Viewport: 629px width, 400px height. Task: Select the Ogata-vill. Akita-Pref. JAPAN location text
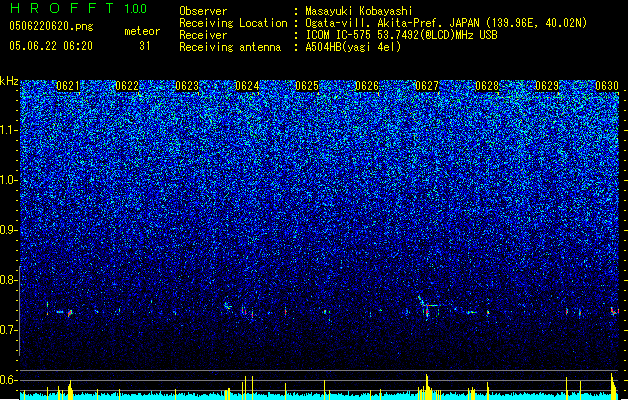coord(446,23)
